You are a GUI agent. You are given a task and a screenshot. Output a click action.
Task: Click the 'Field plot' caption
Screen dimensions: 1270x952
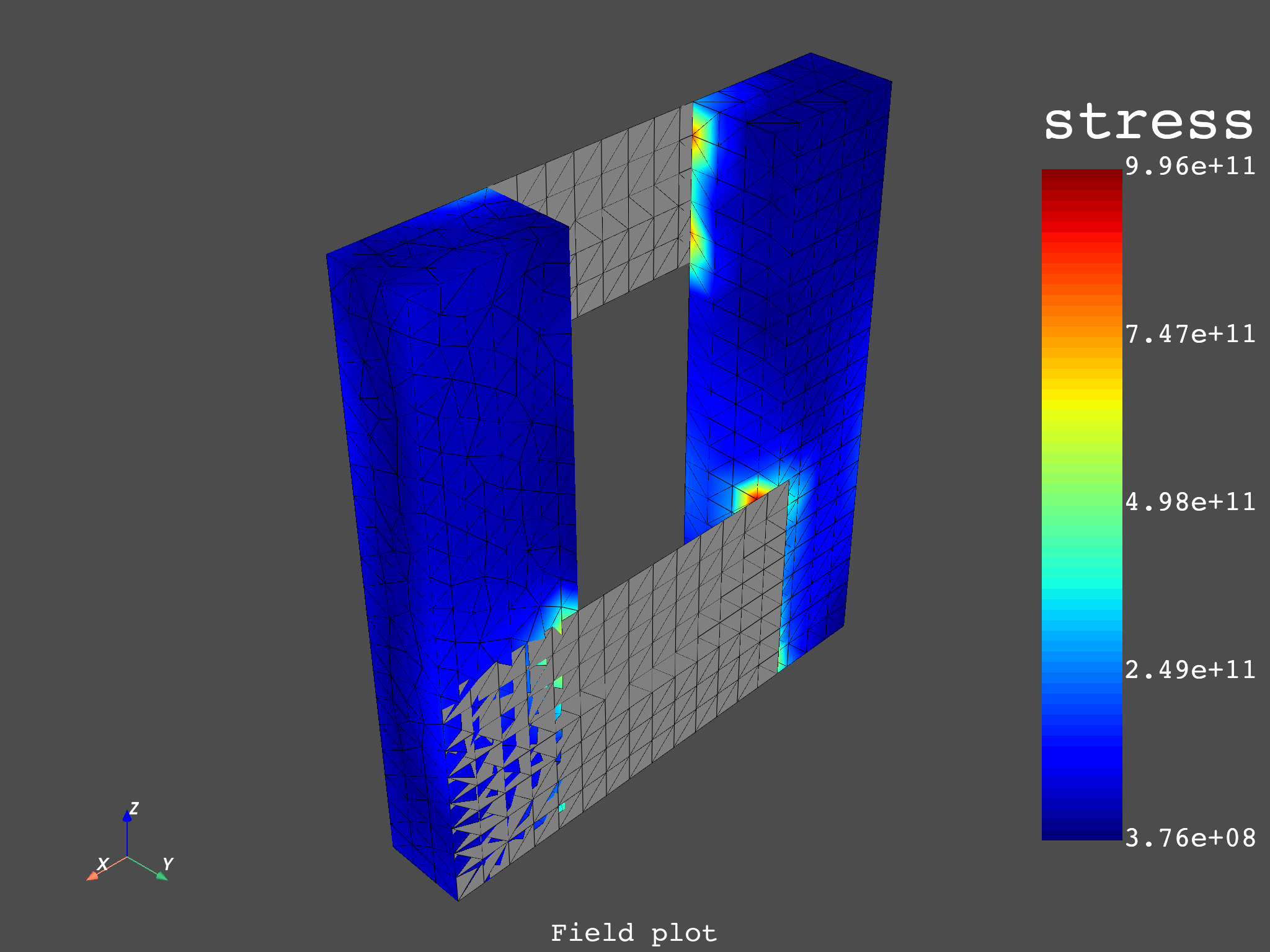pyautogui.click(x=634, y=933)
